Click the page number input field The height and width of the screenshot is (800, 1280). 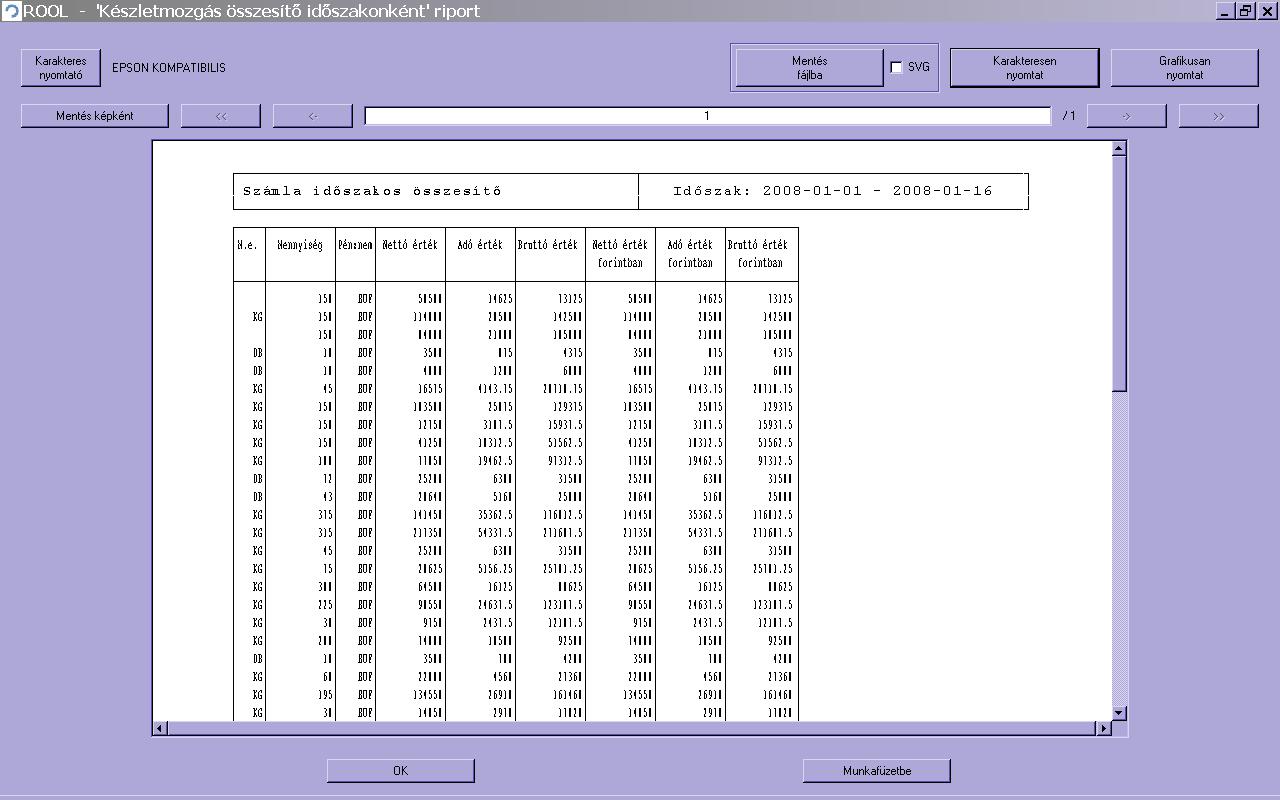coord(707,116)
